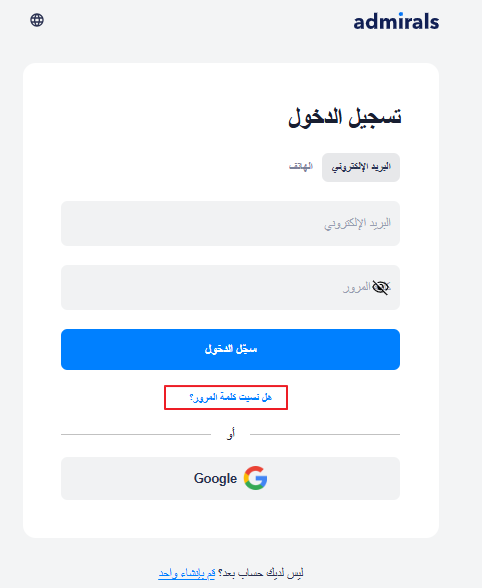Screen dimensions: 482x588
Task: Click the تسجيل الدخول page heading
Action: [345, 117]
